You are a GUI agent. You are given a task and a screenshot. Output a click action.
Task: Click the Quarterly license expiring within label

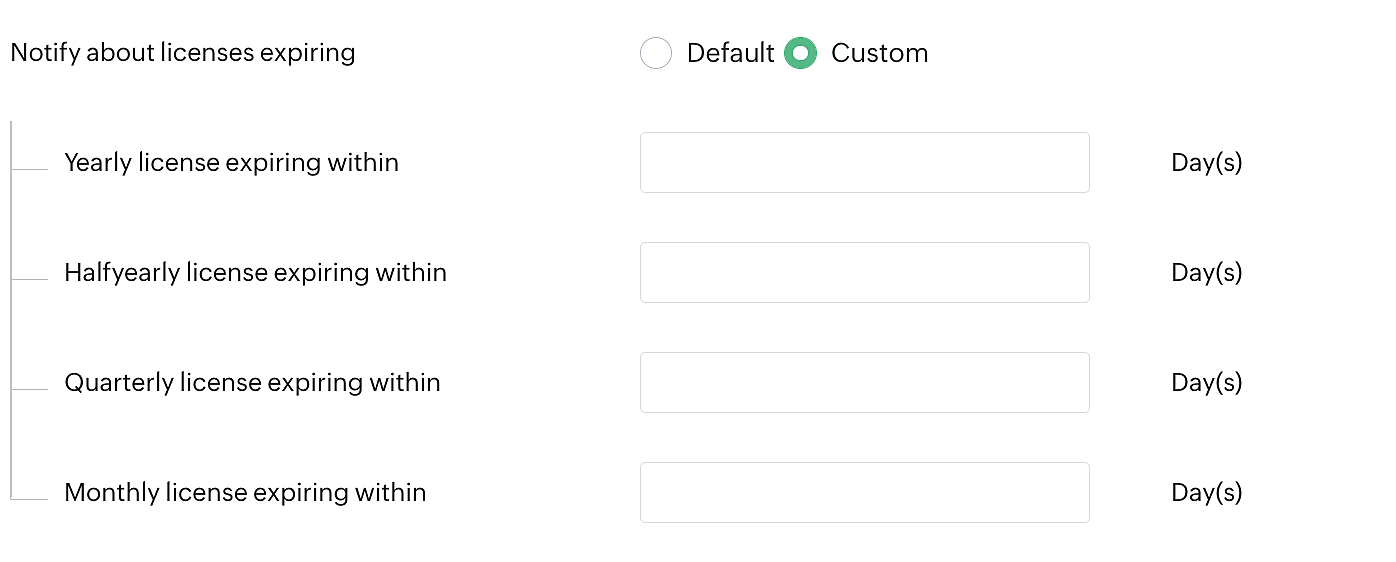252,382
